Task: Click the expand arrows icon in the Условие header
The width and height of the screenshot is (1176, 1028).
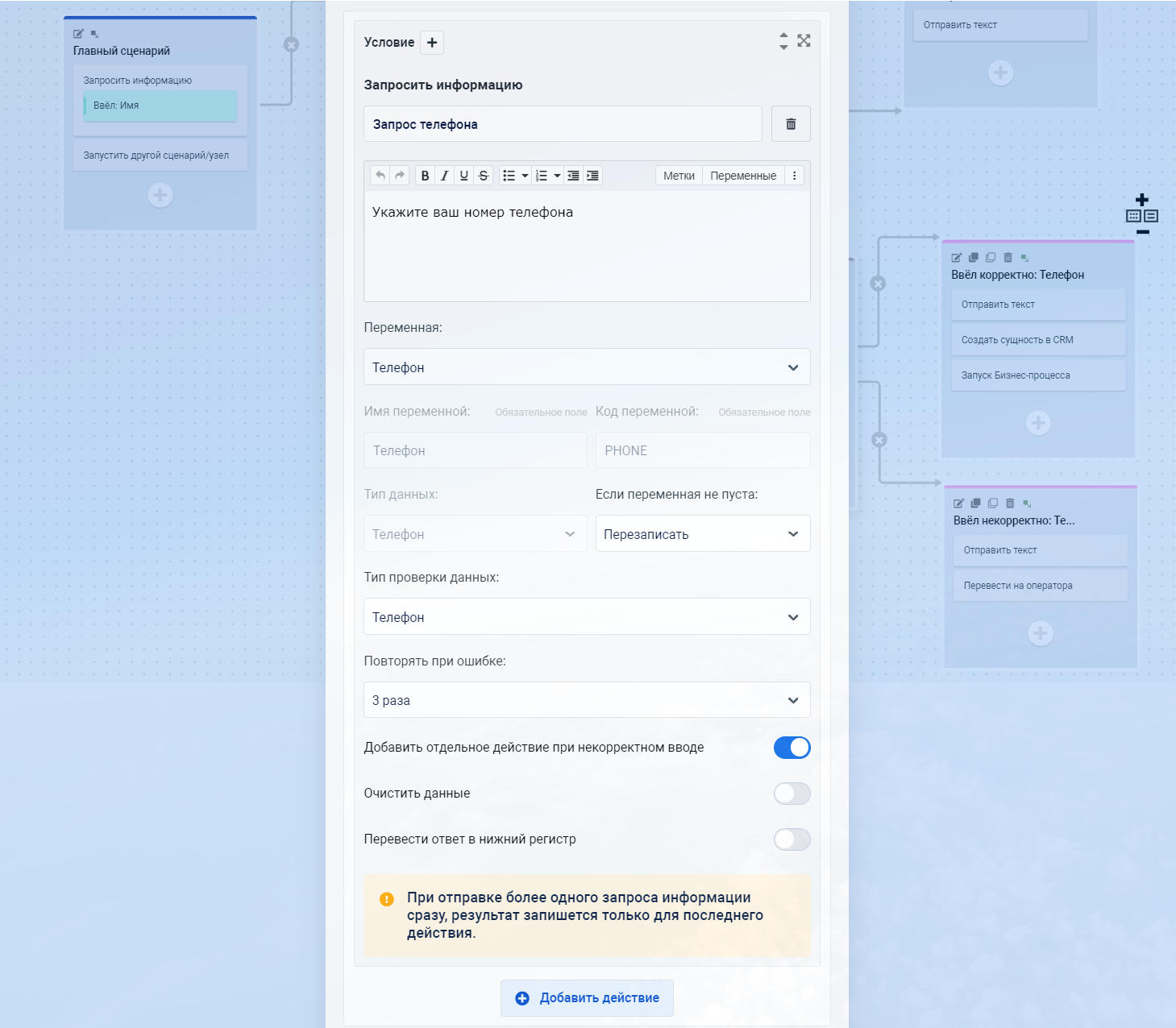Action: click(804, 41)
